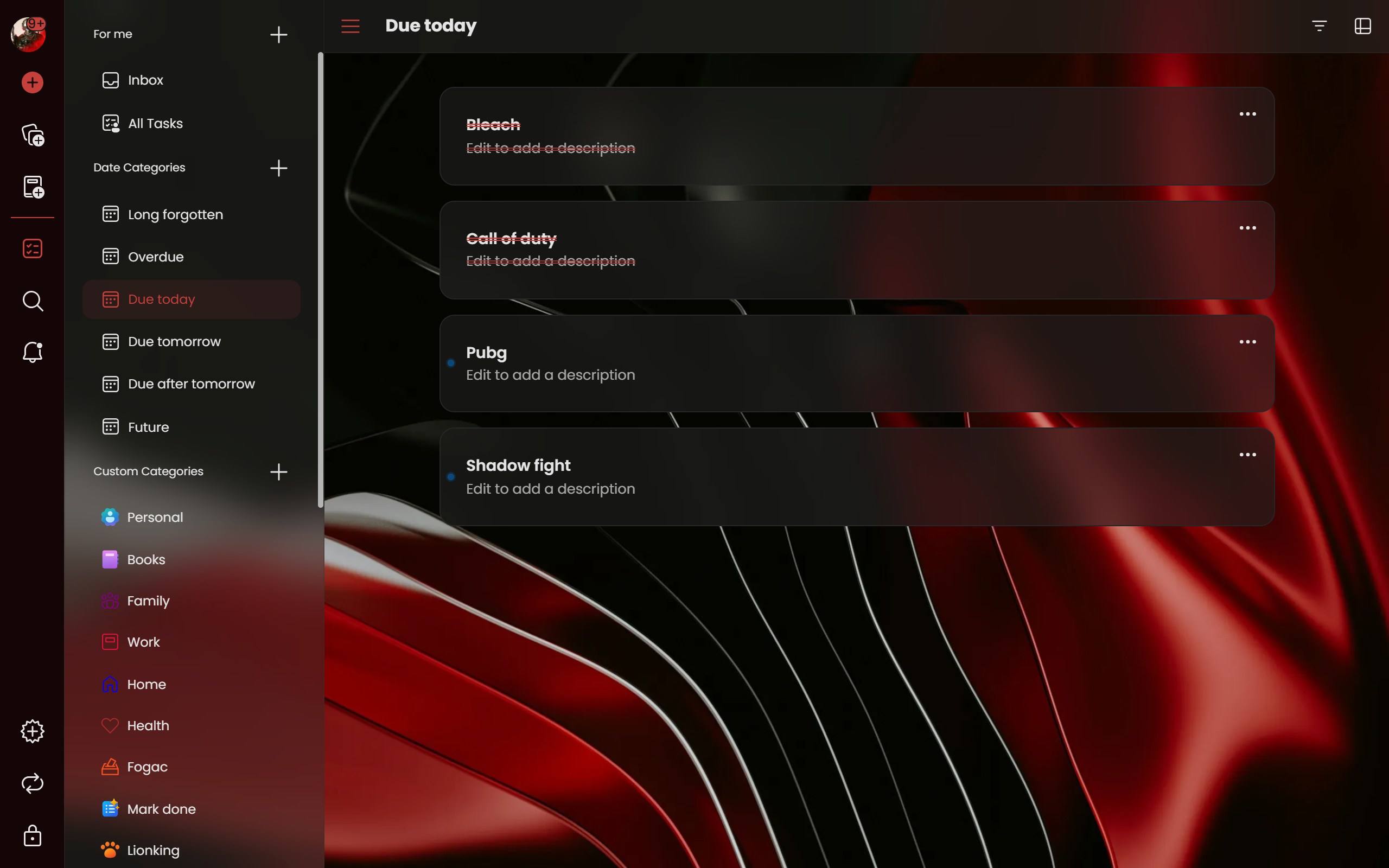1389x868 pixels.
Task: Open the Inbox list
Action: pos(145,80)
